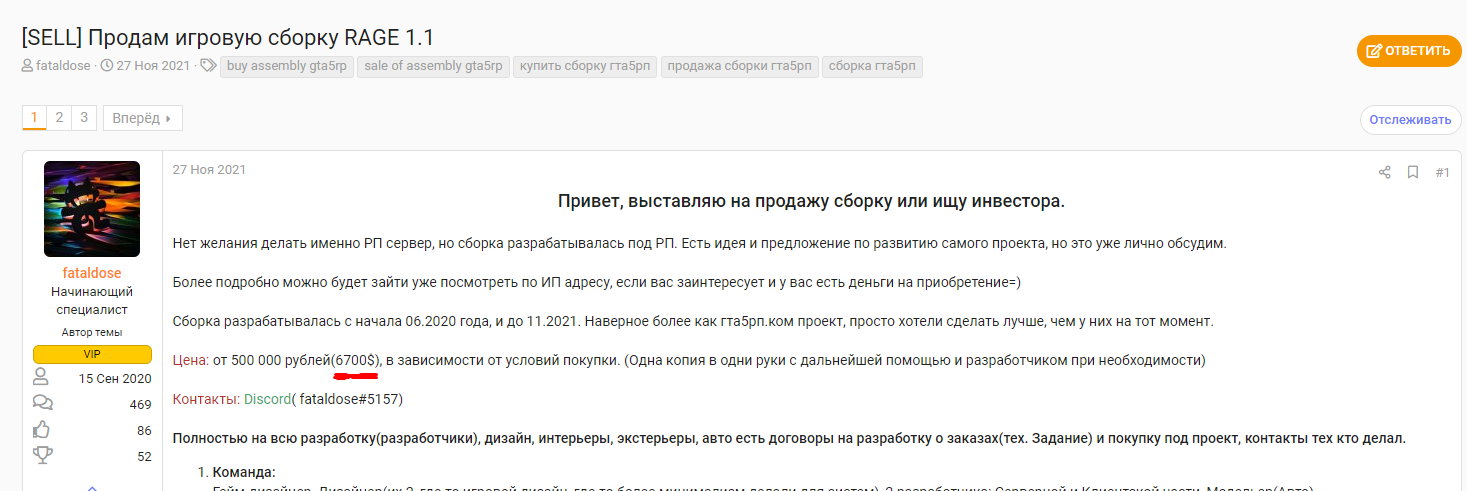Click the text Discord in contacts

pyautogui.click(x=267, y=399)
